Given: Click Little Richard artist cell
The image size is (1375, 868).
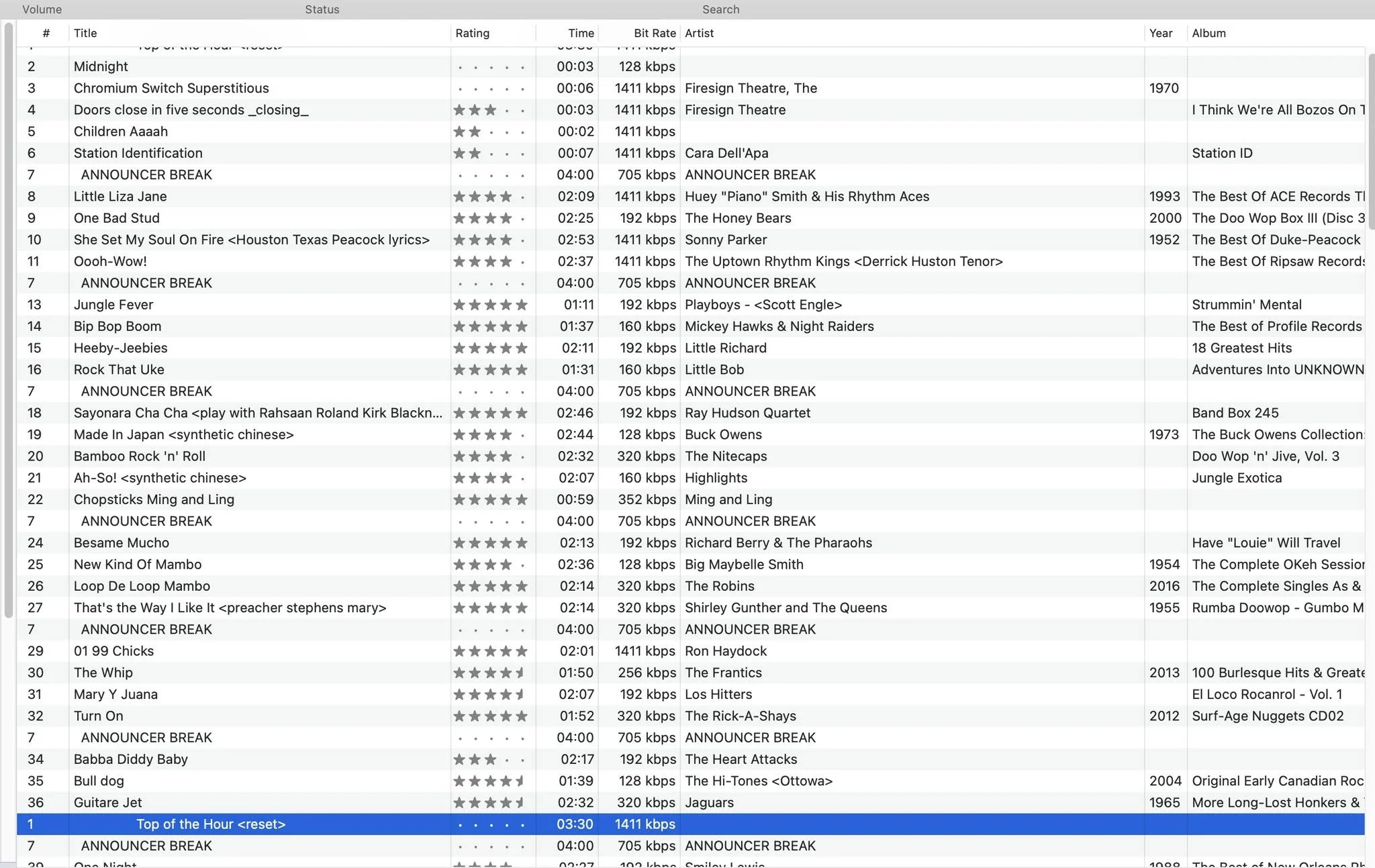Looking at the screenshot, I should (x=726, y=348).
